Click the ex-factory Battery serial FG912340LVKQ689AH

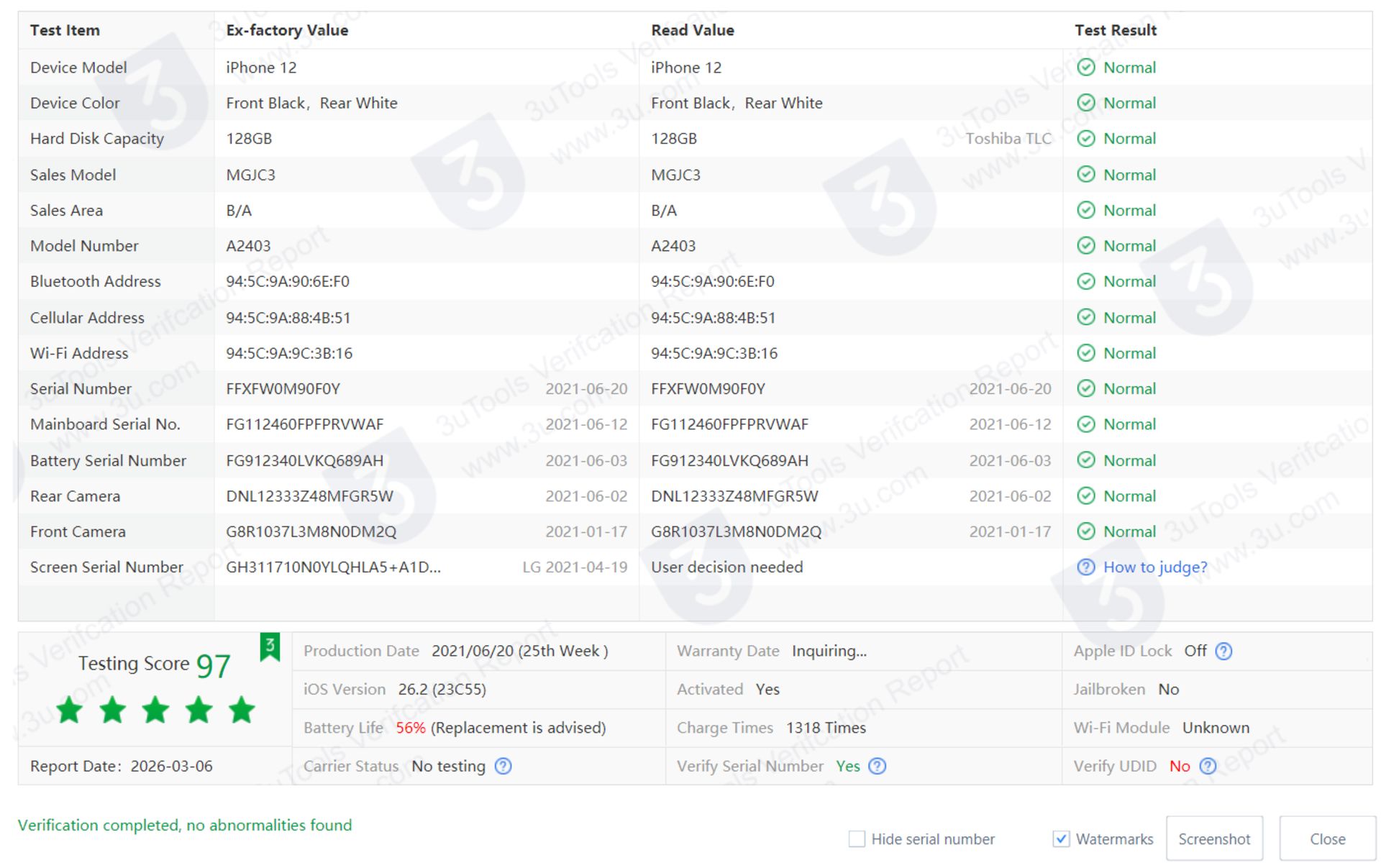304,460
